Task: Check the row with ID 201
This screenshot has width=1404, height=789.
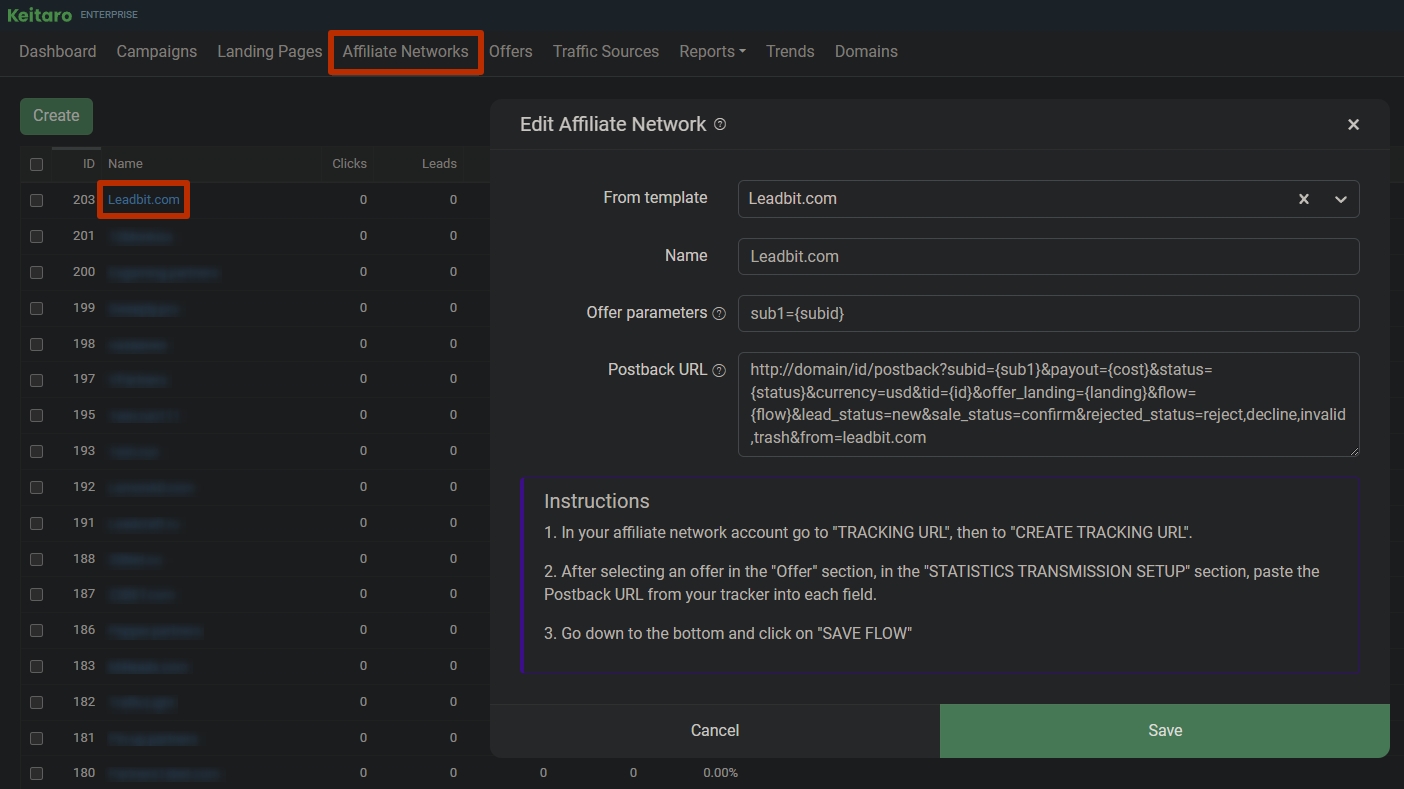Action: [37, 236]
